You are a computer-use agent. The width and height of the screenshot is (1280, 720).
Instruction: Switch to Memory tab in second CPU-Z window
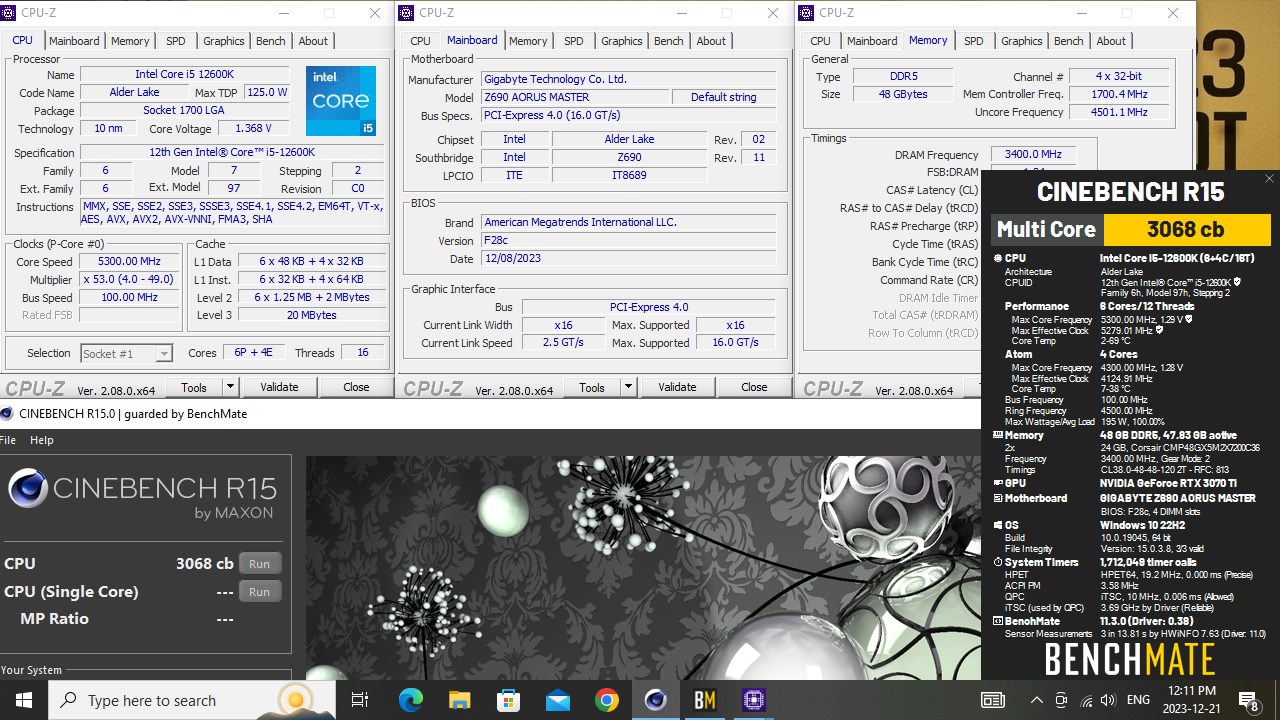click(528, 41)
